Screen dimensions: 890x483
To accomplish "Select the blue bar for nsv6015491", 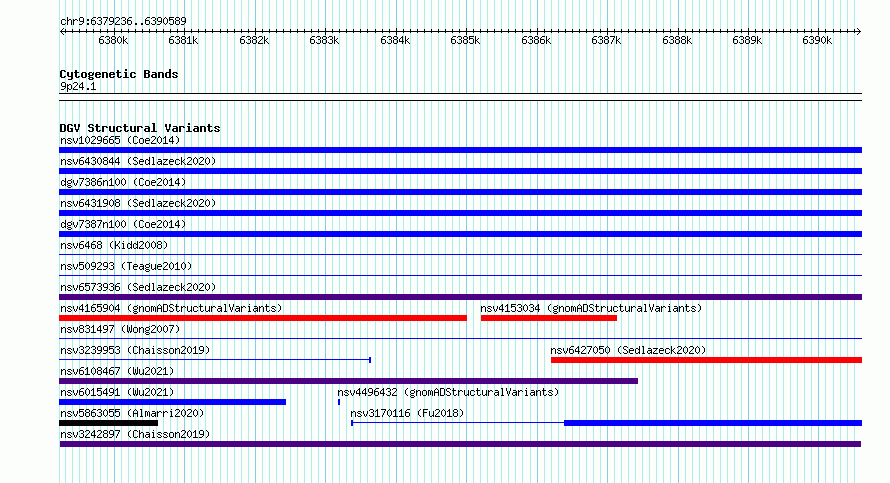I will tap(173, 402).
